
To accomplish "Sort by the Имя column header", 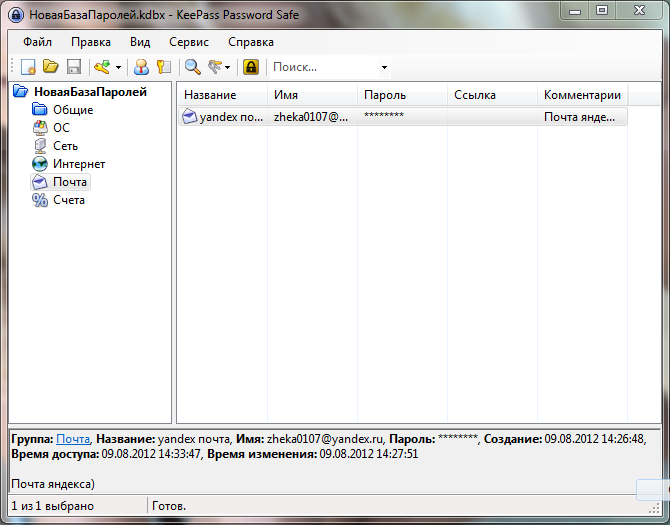I will (x=312, y=95).
